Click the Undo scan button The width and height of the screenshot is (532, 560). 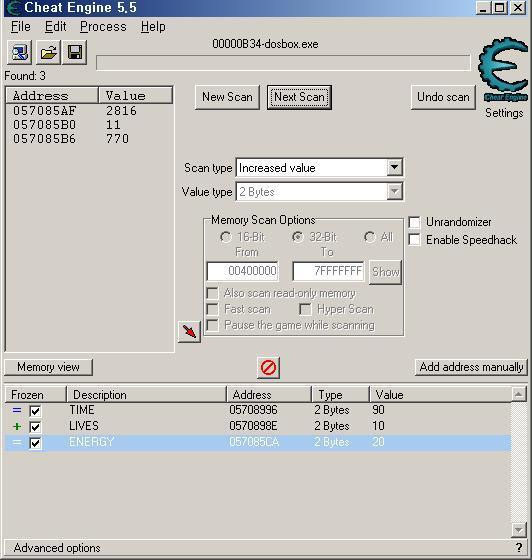(443, 97)
